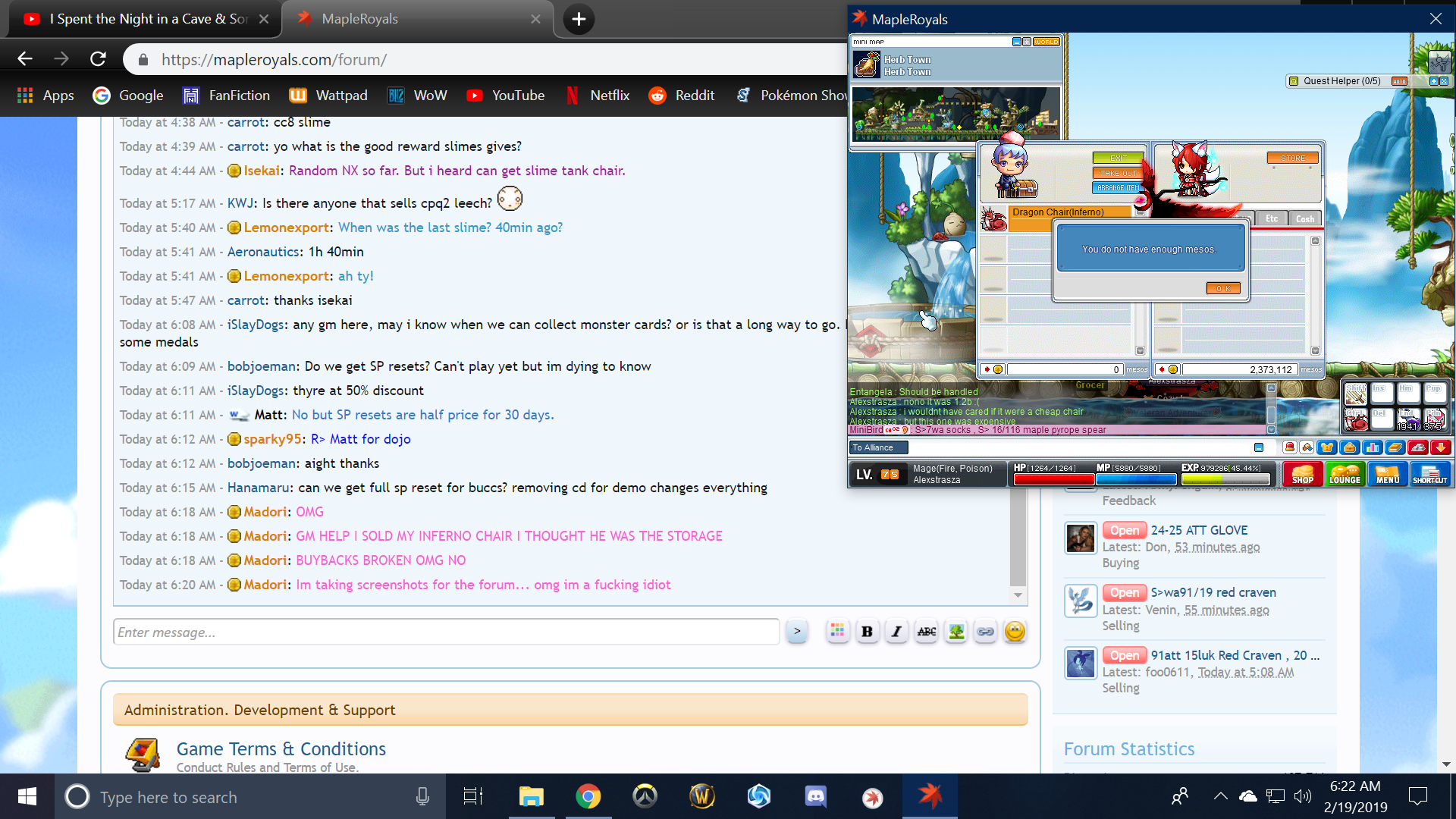Open Game Terms & Conditions forum link
The height and width of the screenshot is (819, 1456).
pyautogui.click(x=281, y=748)
